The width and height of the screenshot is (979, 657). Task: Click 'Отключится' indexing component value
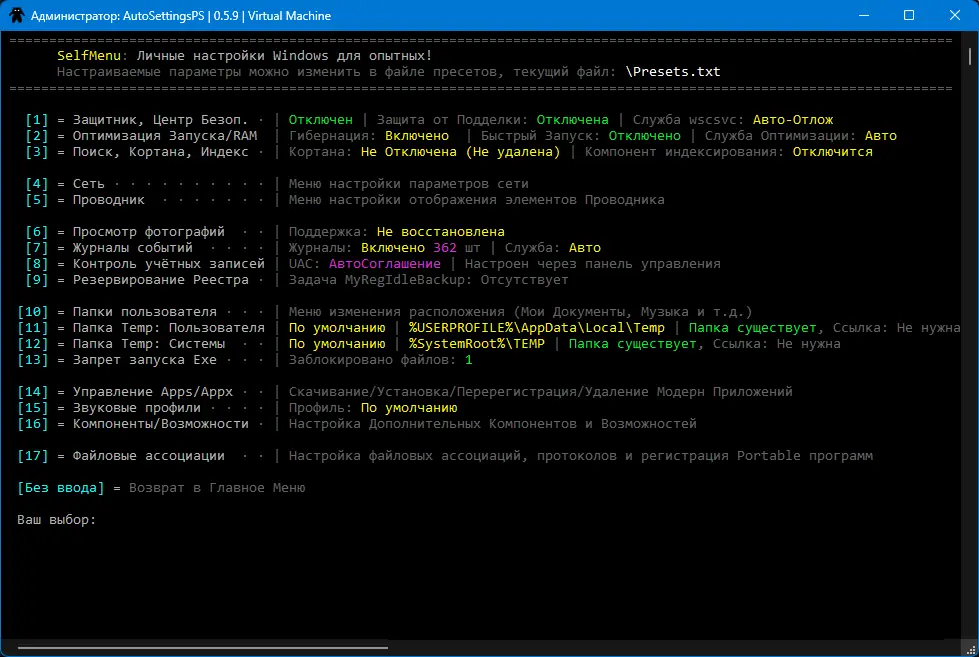833,152
